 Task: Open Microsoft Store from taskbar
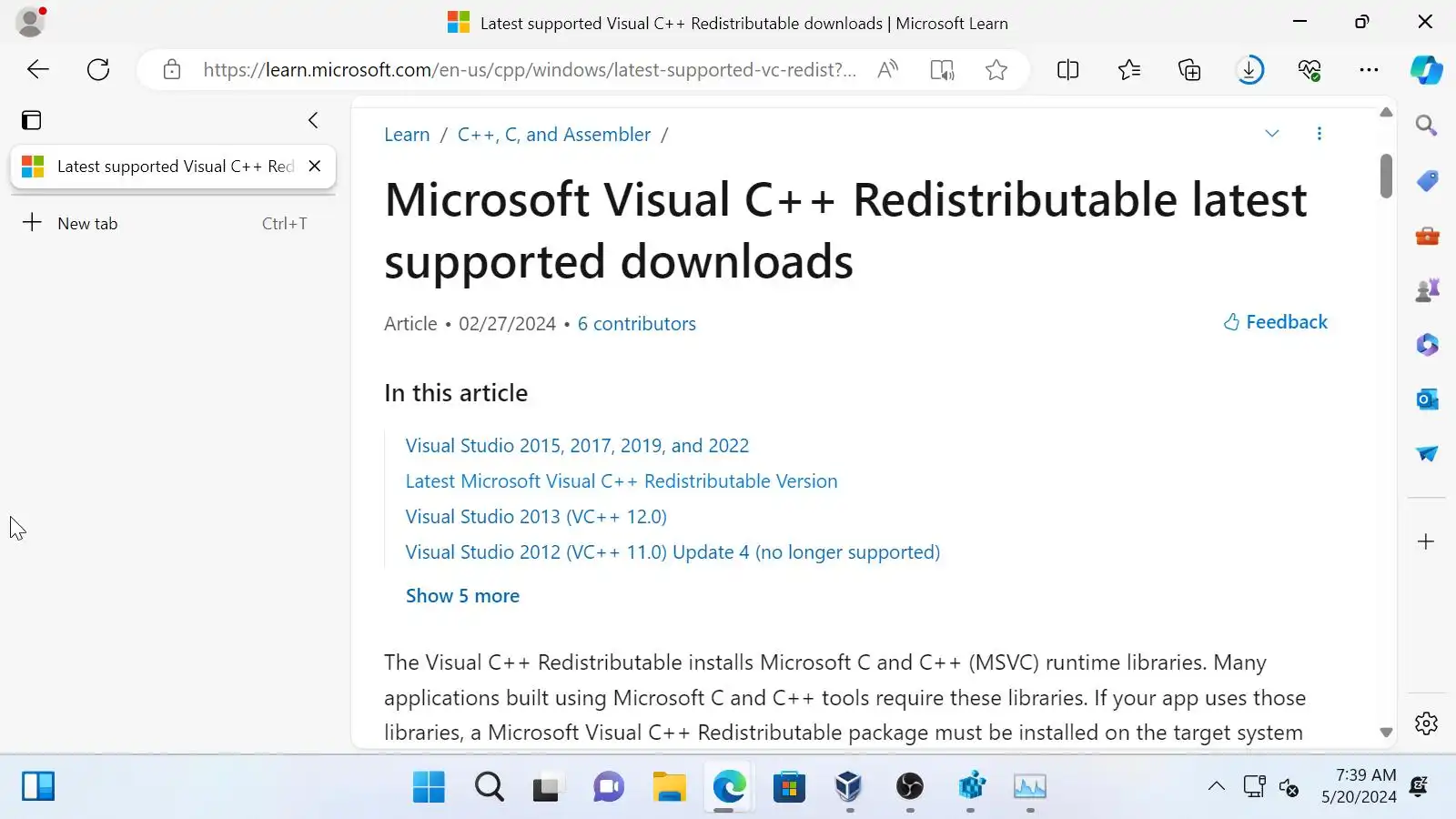click(x=789, y=786)
